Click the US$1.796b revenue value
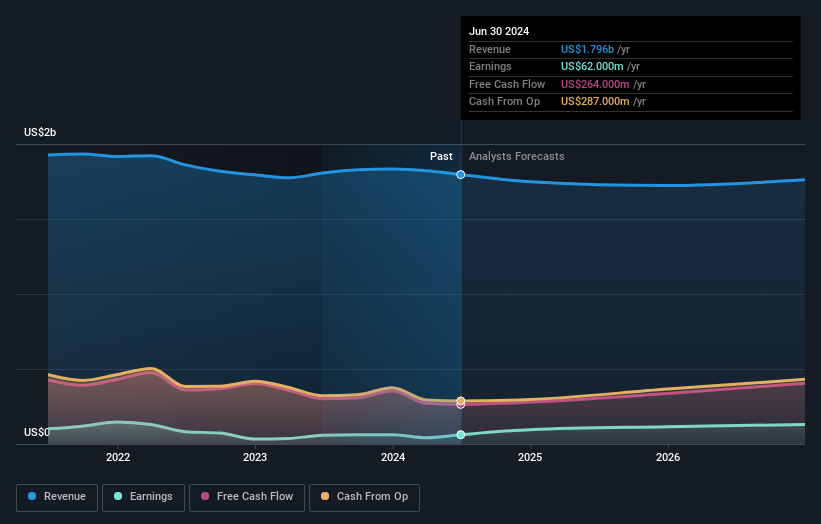 click(x=587, y=49)
